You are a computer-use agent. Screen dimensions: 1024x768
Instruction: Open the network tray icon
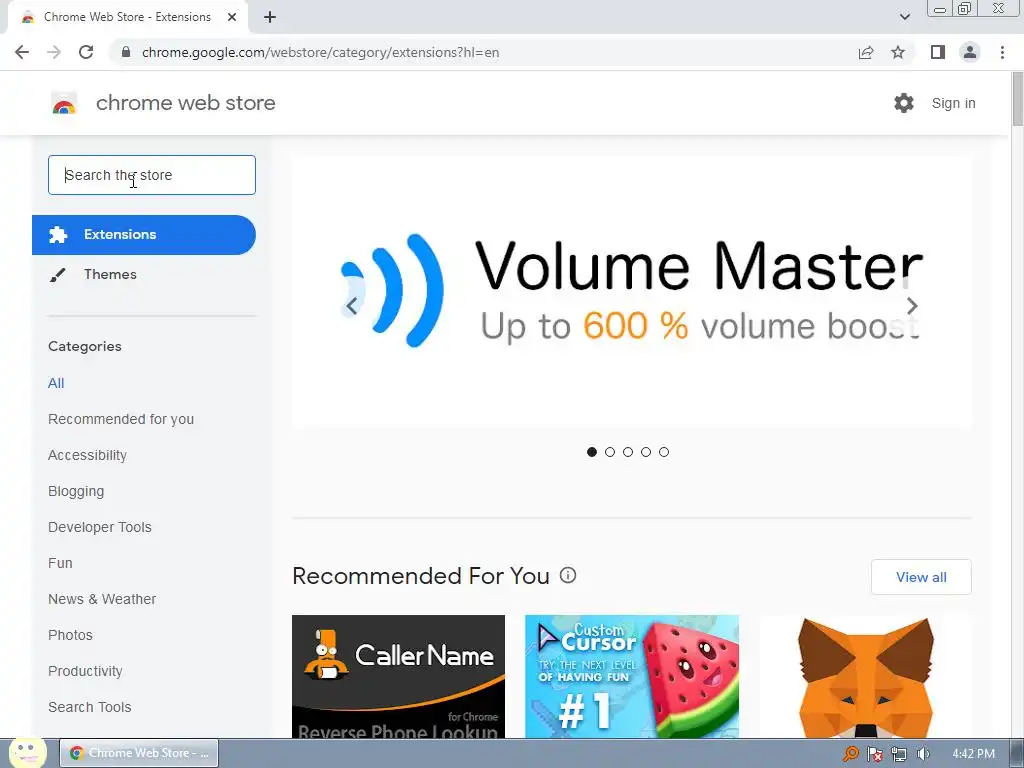pos(899,754)
